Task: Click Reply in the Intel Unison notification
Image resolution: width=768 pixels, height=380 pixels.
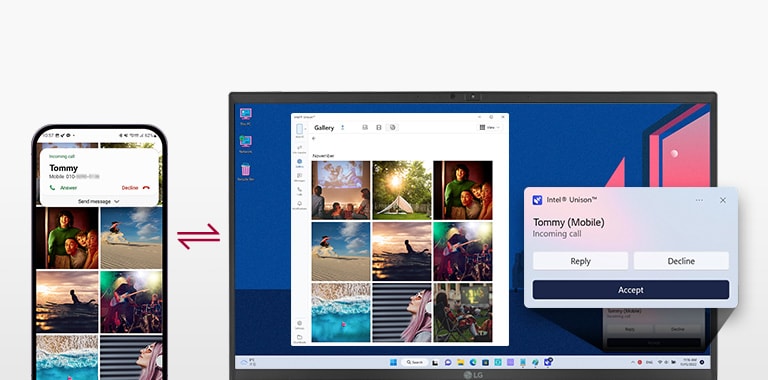Action: pos(580,261)
